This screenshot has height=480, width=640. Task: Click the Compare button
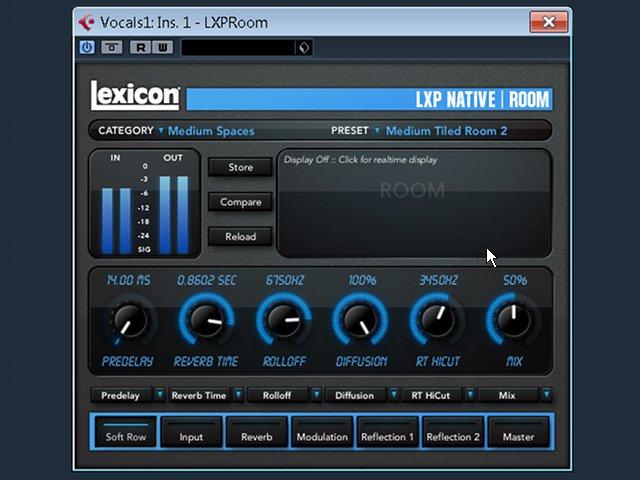coord(240,202)
